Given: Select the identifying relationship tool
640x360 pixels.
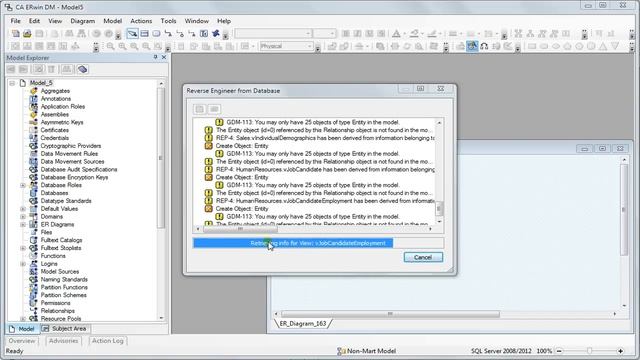Looking at the screenshot, I should [x=168, y=33].
